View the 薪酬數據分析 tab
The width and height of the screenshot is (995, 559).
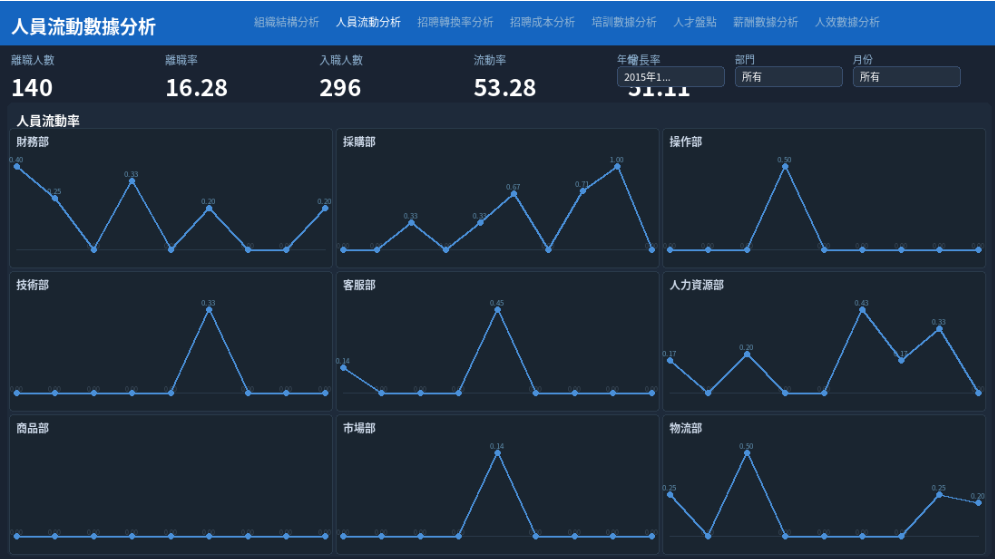tap(765, 22)
